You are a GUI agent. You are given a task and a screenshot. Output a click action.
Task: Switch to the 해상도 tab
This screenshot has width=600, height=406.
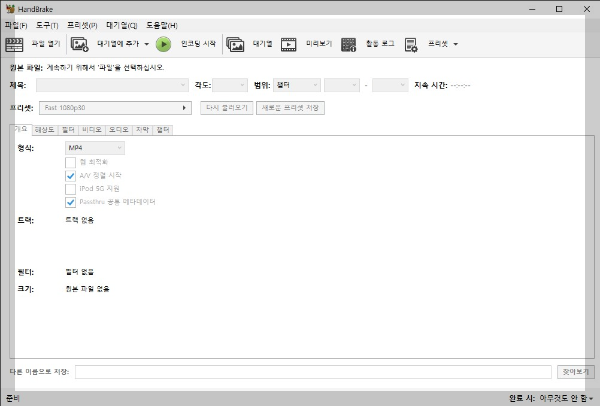(45, 130)
